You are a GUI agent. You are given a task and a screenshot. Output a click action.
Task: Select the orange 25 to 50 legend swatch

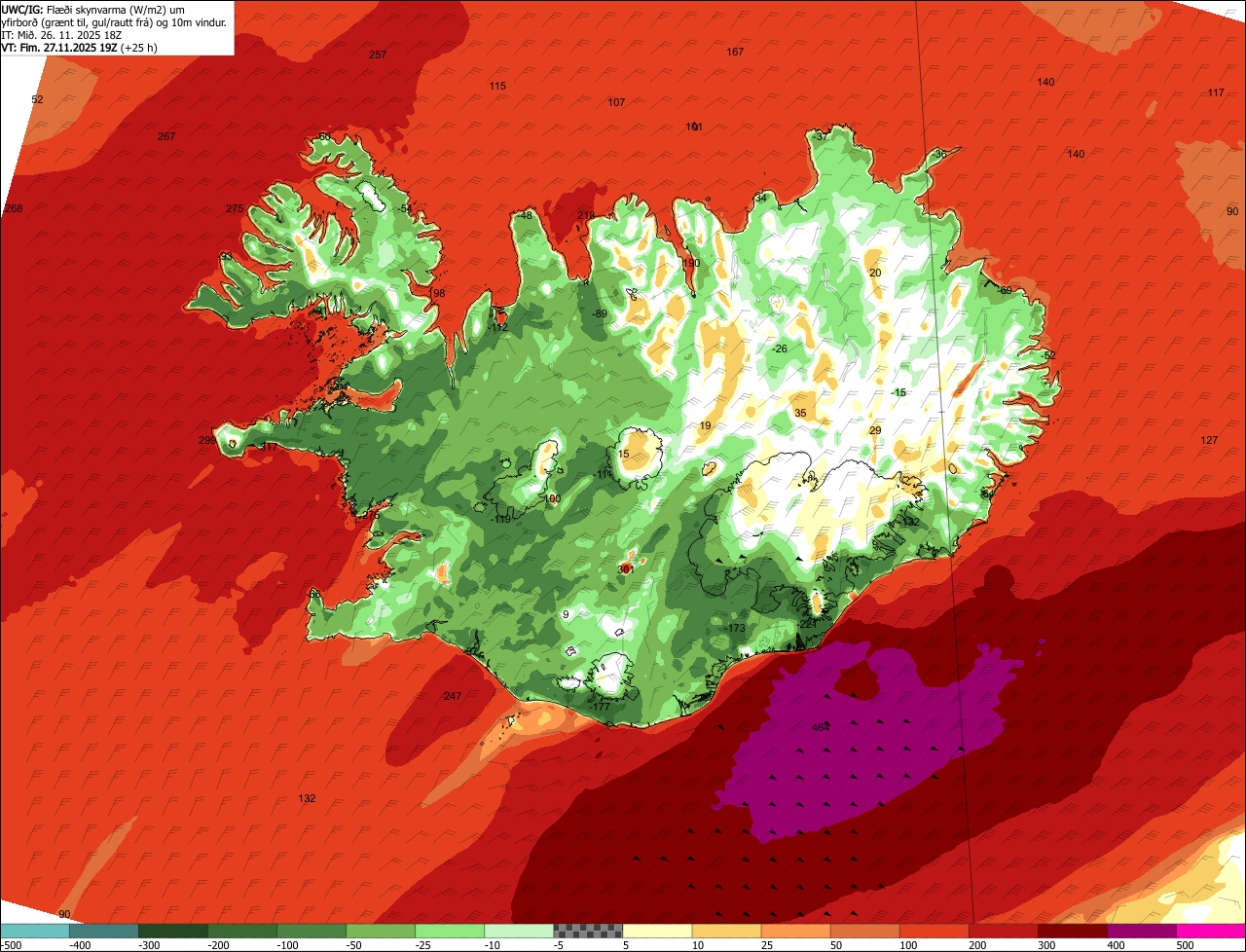click(x=795, y=931)
